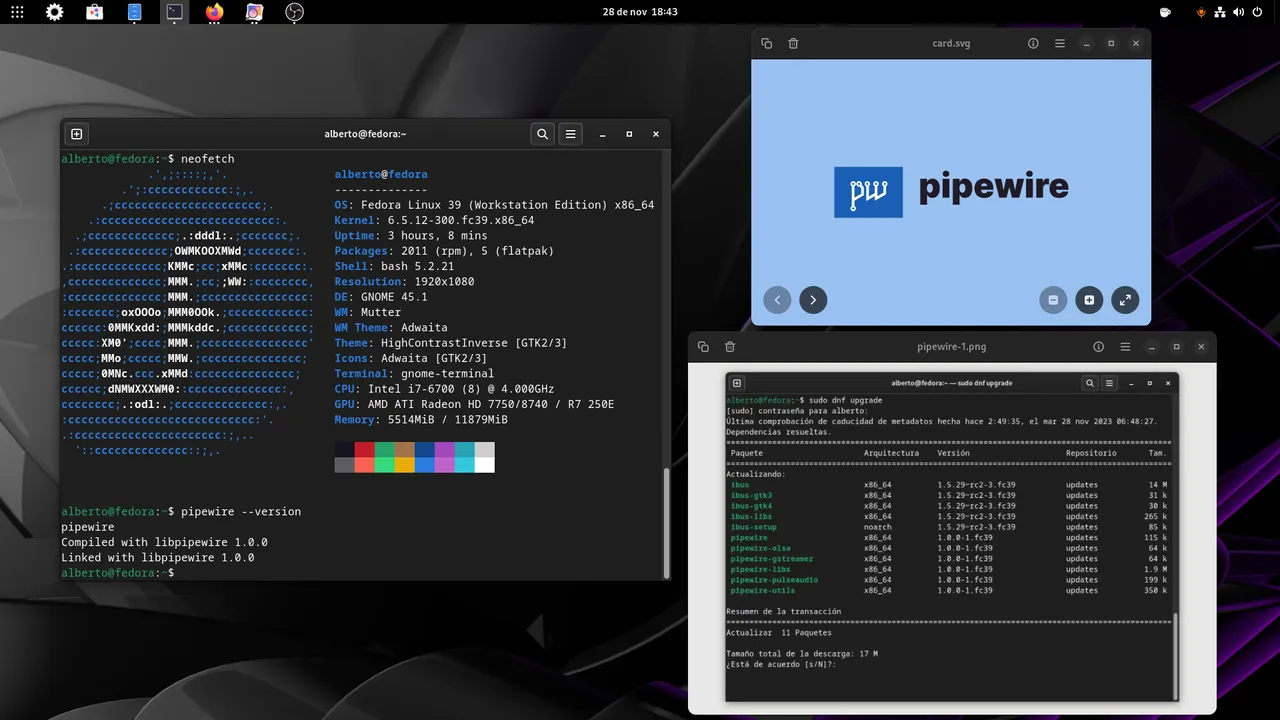Image resolution: width=1280 pixels, height=720 pixels.
Task: Click 'DE: GNOME 45.1' line in terminal
Action: click(381, 297)
